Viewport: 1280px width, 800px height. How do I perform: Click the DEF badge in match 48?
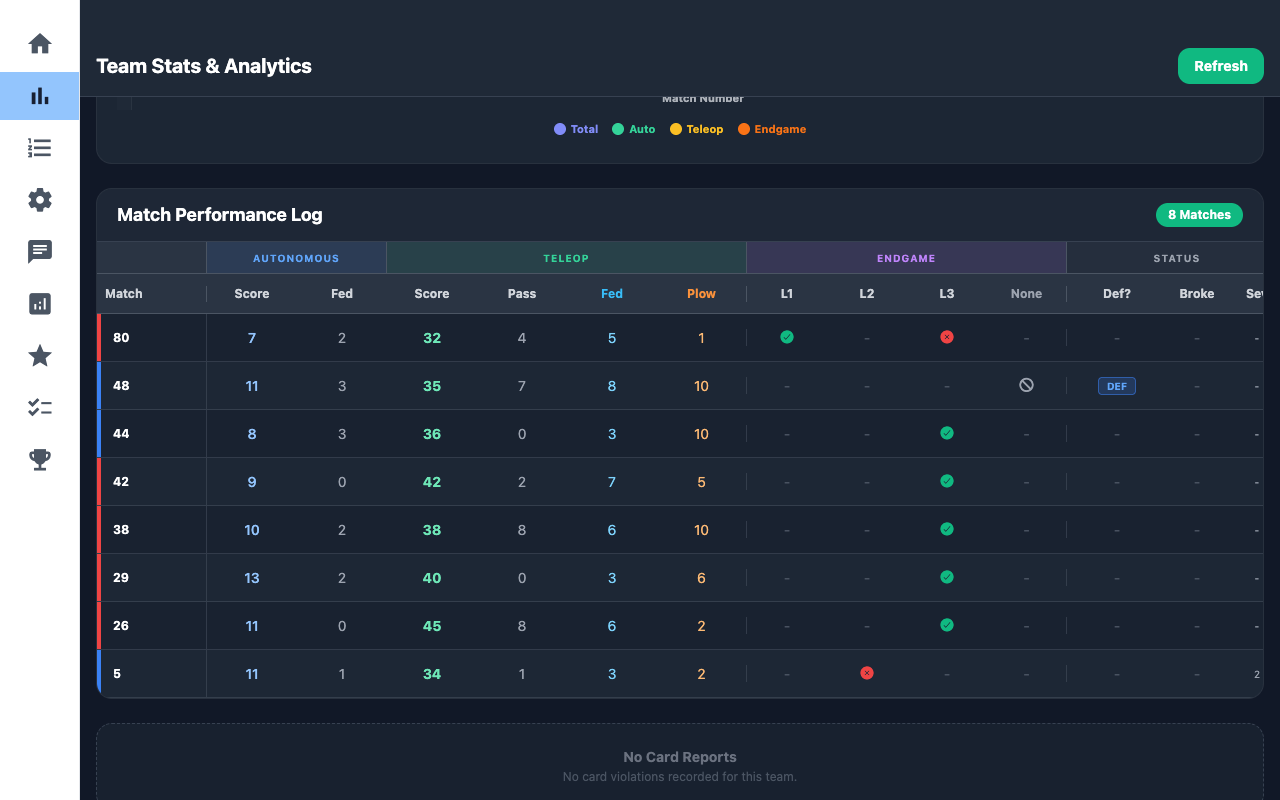[x=1117, y=386]
